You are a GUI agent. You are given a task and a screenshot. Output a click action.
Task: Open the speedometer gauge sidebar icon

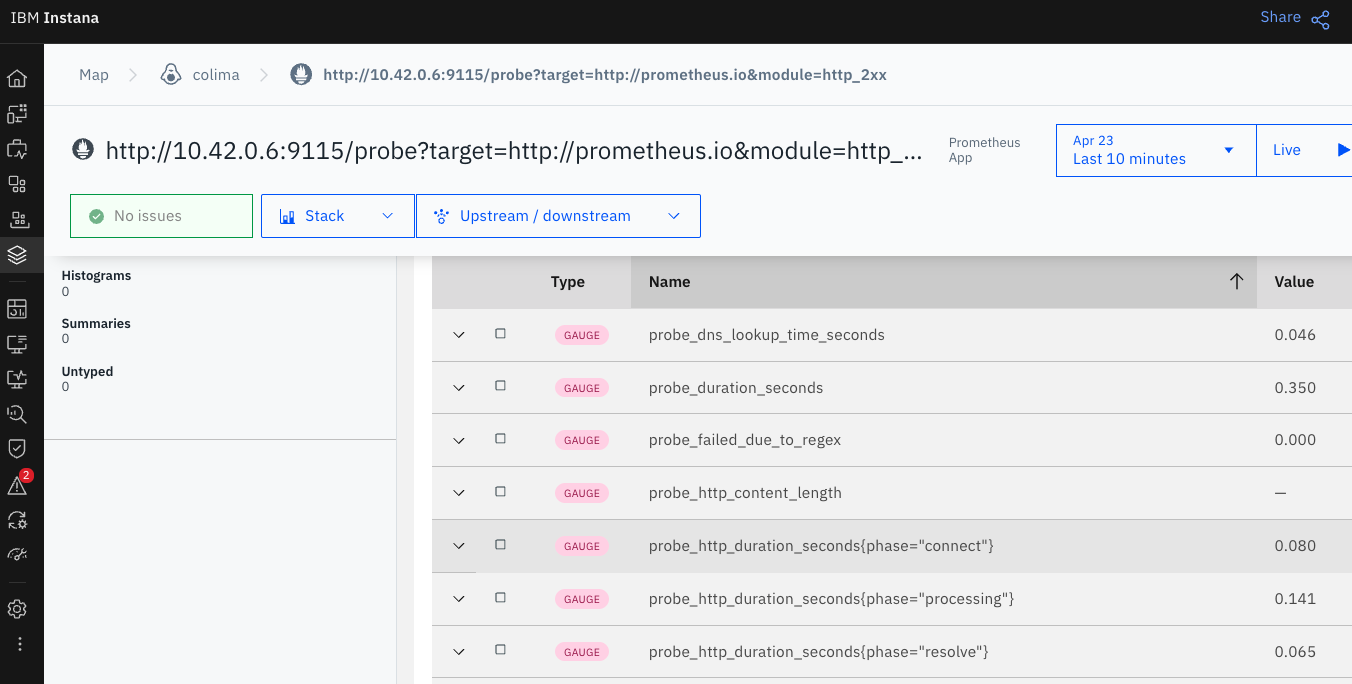pyautogui.click(x=17, y=555)
